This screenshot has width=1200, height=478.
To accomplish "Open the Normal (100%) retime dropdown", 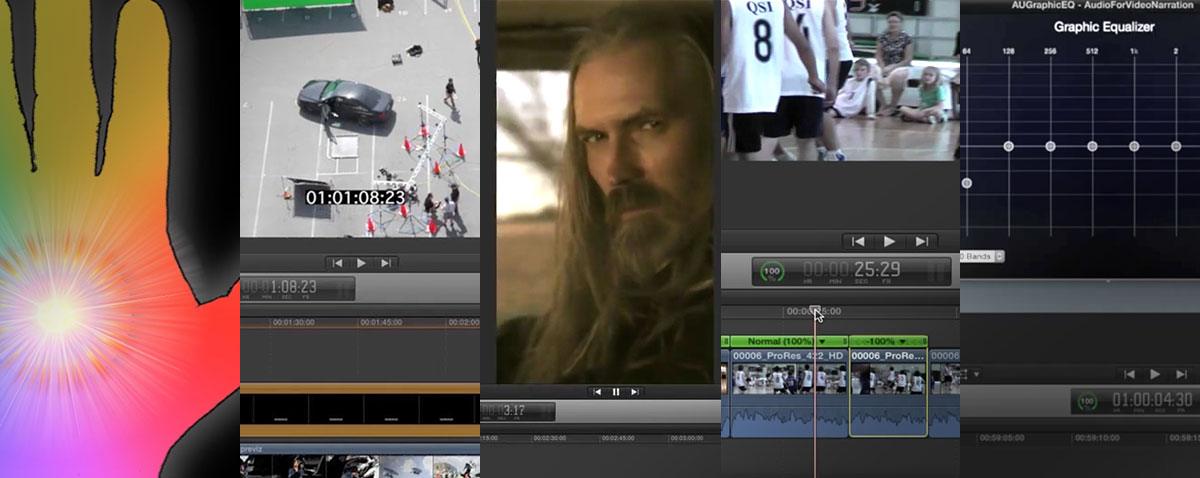I will [822, 342].
